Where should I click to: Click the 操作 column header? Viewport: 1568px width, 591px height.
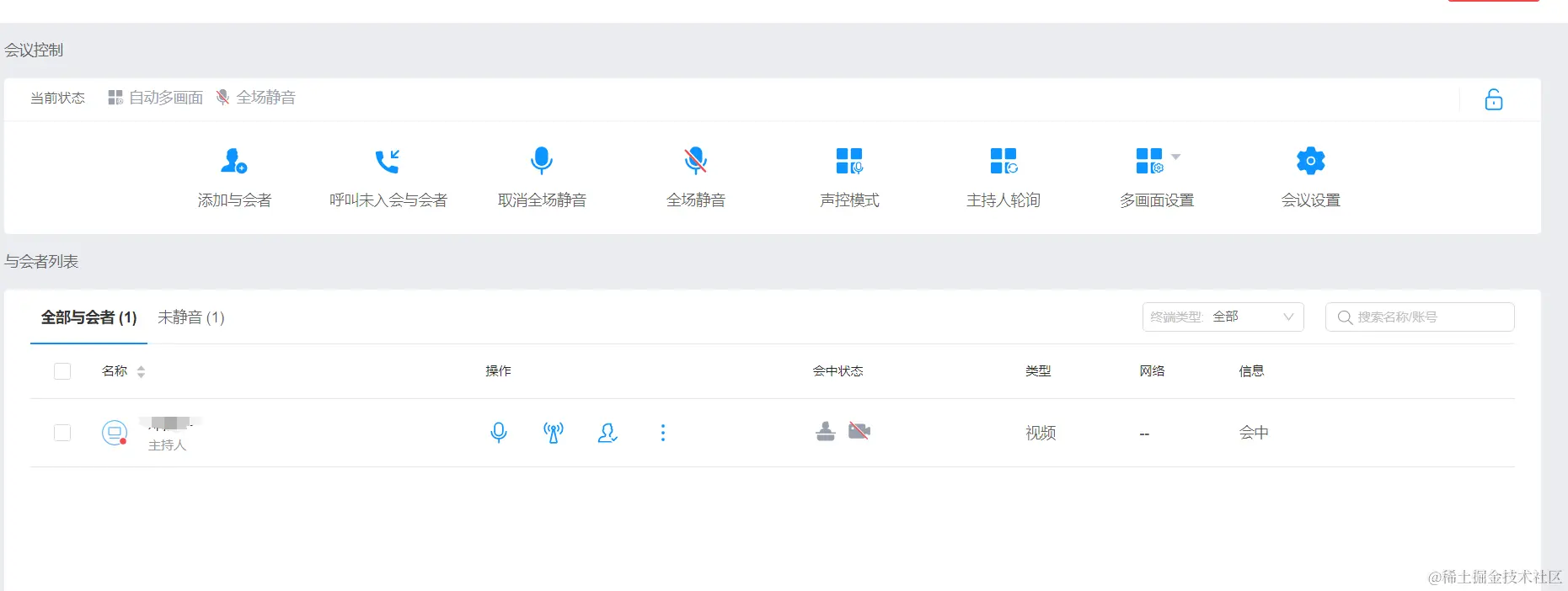(x=498, y=371)
